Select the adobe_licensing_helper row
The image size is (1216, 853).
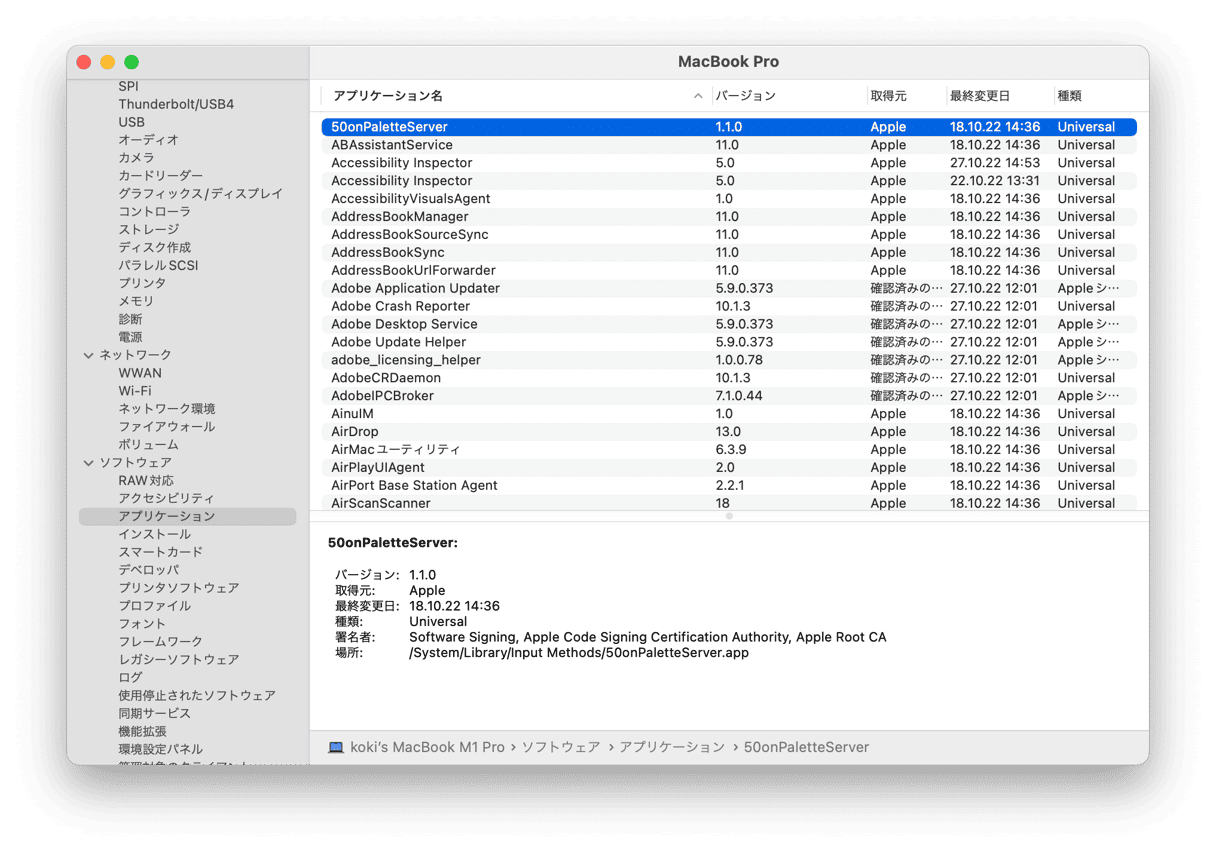(x=729, y=360)
